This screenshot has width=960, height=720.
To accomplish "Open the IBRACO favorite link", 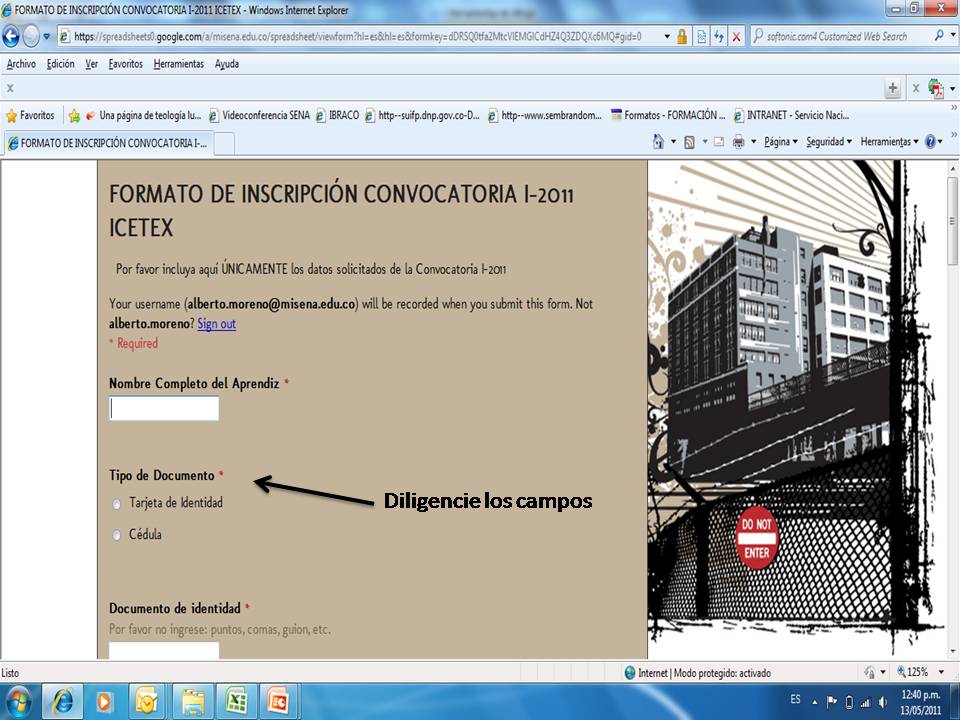I will coord(337,115).
